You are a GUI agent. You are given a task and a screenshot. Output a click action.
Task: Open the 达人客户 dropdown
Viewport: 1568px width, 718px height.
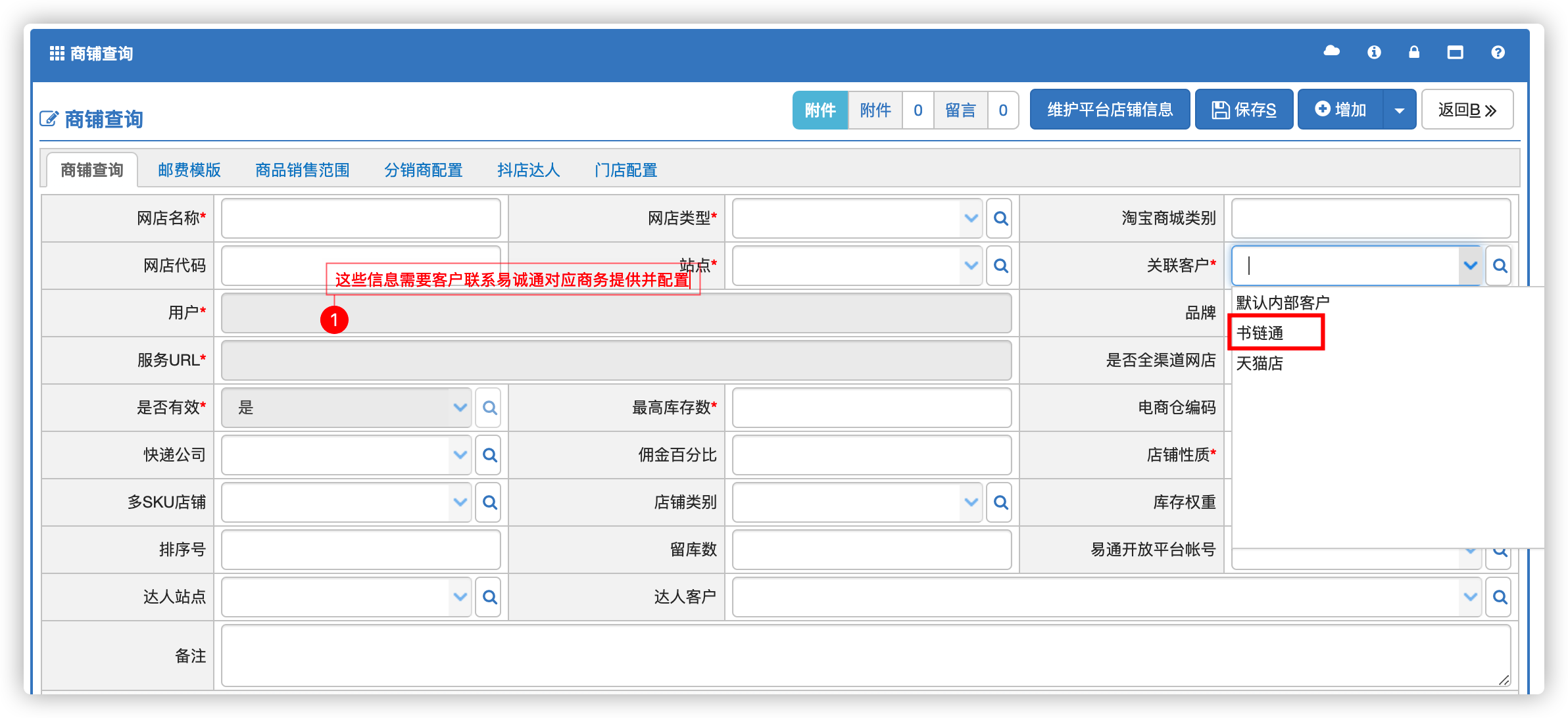pyautogui.click(x=1470, y=597)
